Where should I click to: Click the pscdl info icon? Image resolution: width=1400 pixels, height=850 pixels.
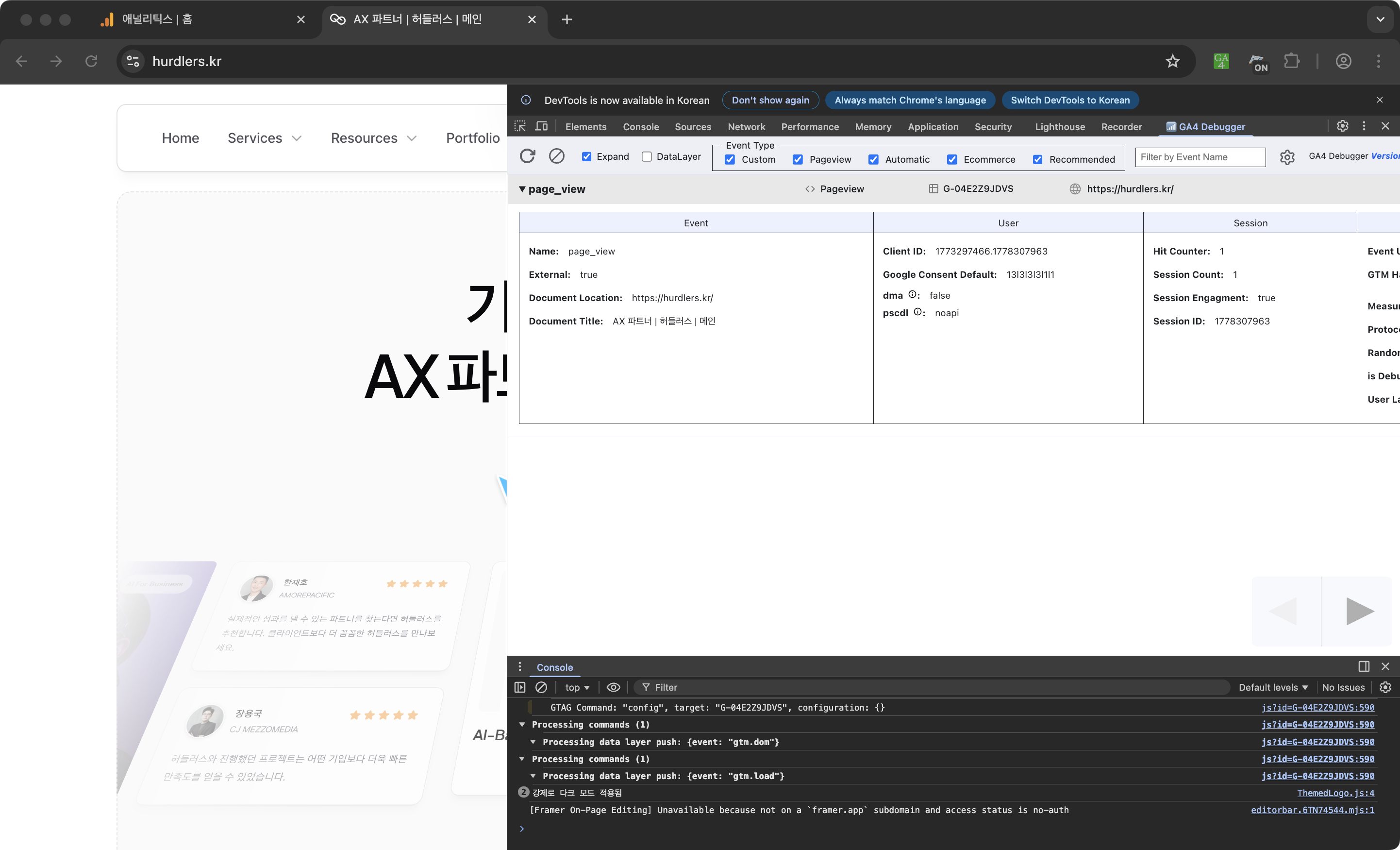point(917,312)
